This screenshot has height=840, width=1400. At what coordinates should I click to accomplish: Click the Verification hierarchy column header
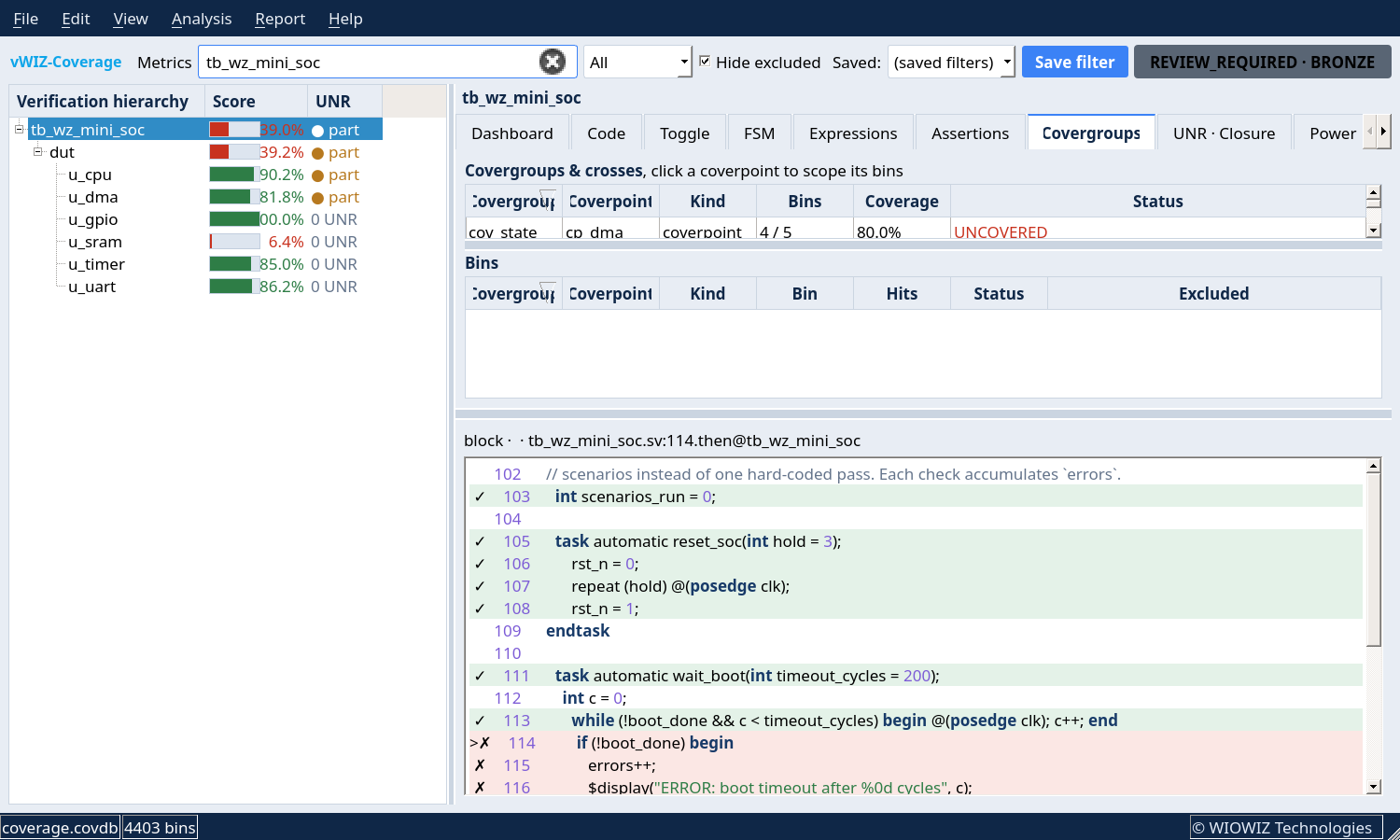pos(106,101)
